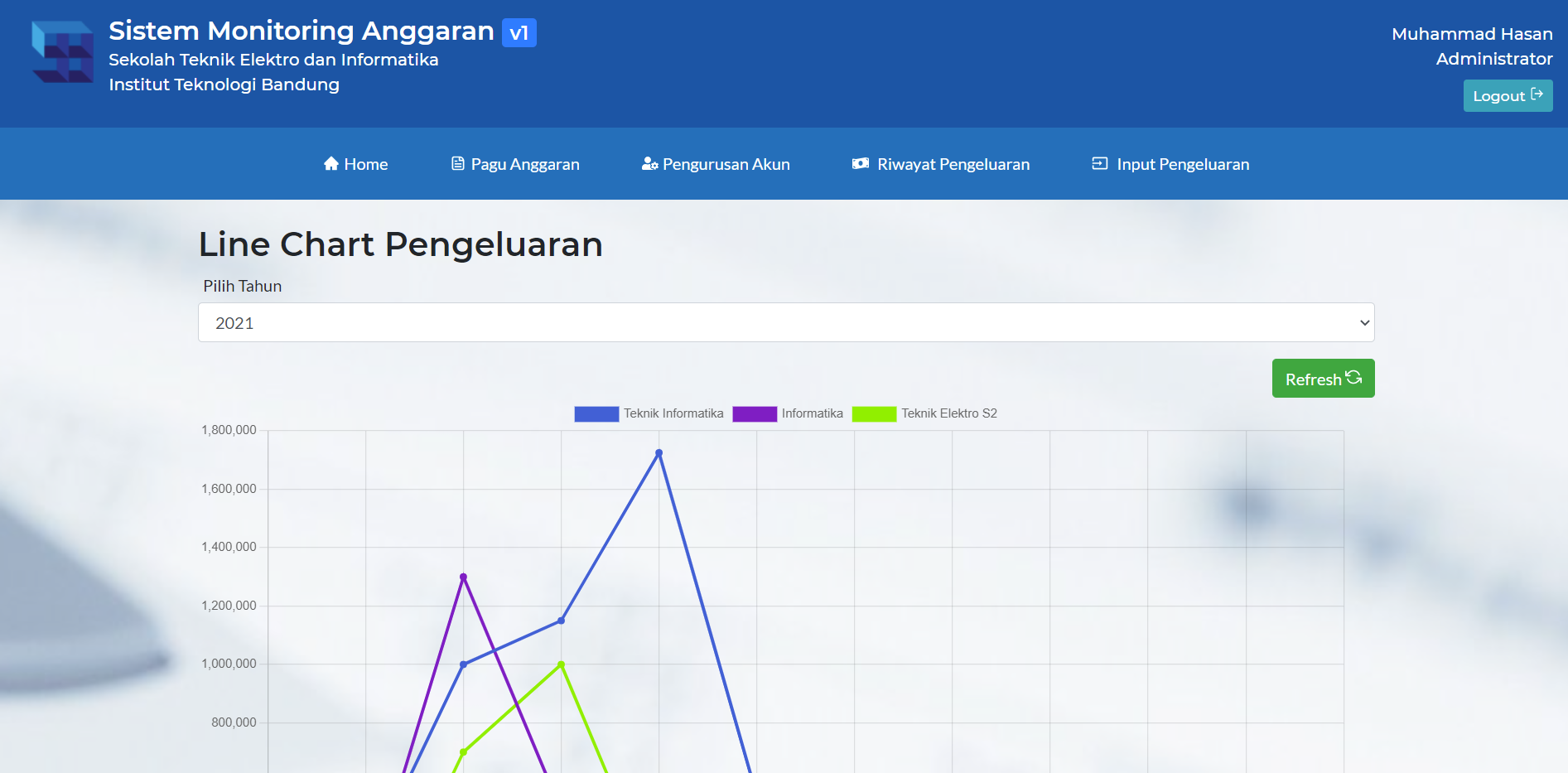Click the Institut Teknologi Bandung text
The width and height of the screenshot is (1568, 773).
pos(224,85)
